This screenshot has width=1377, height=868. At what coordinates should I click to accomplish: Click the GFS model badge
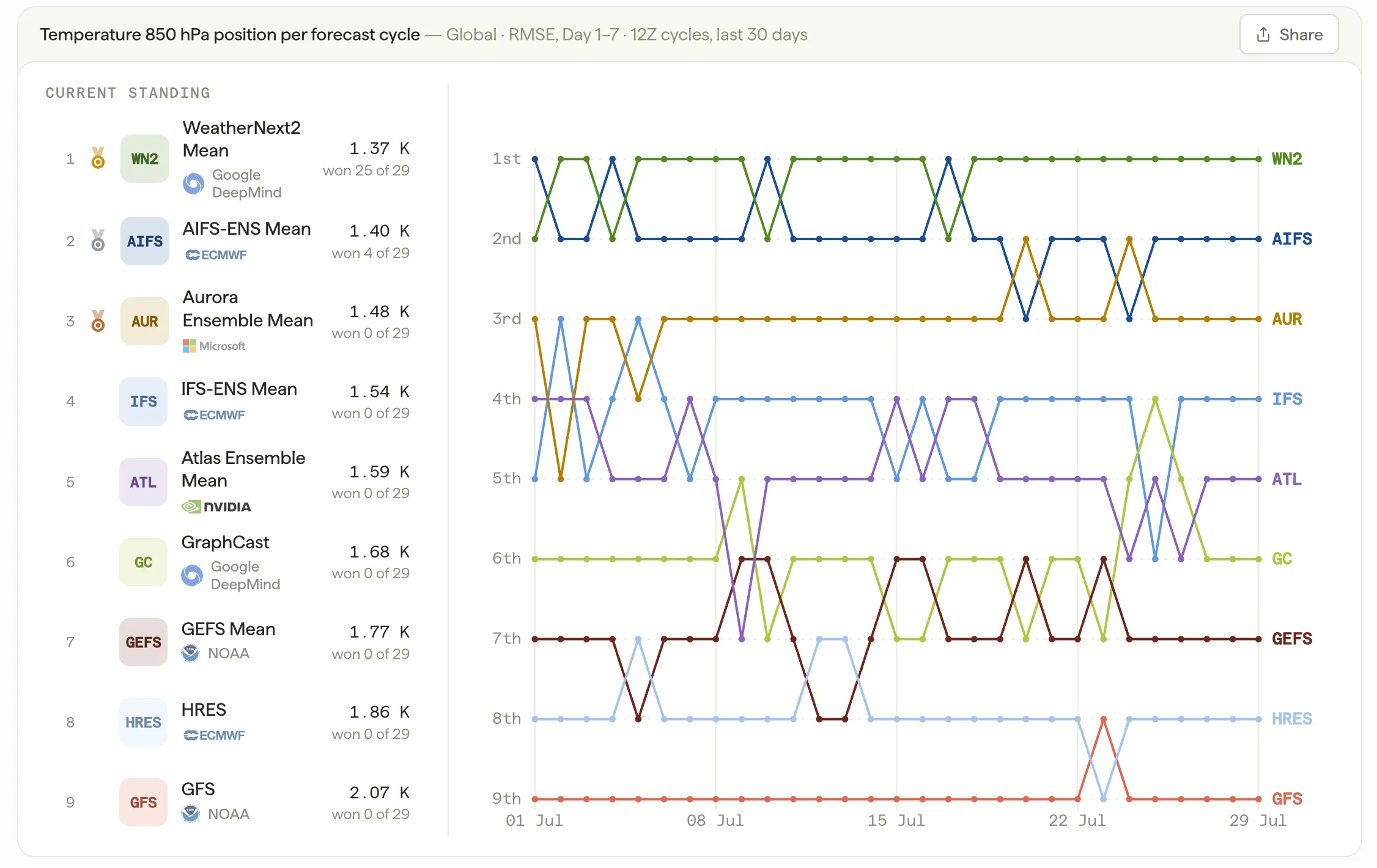[143, 803]
